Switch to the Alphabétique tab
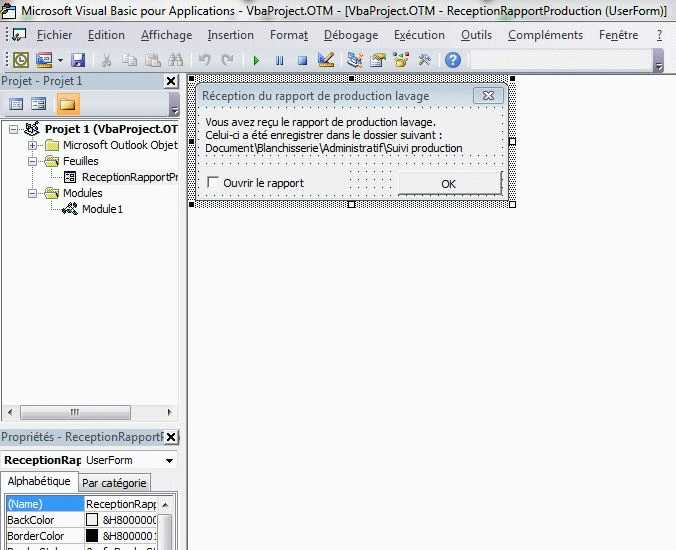676x550 pixels. click(x=39, y=481)
